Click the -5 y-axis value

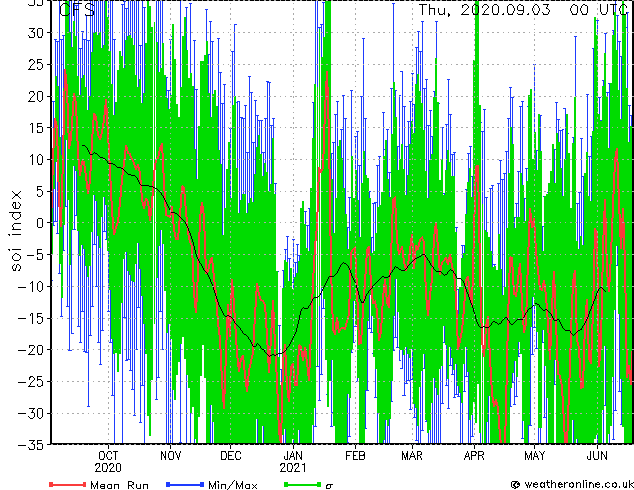(36, 255)
